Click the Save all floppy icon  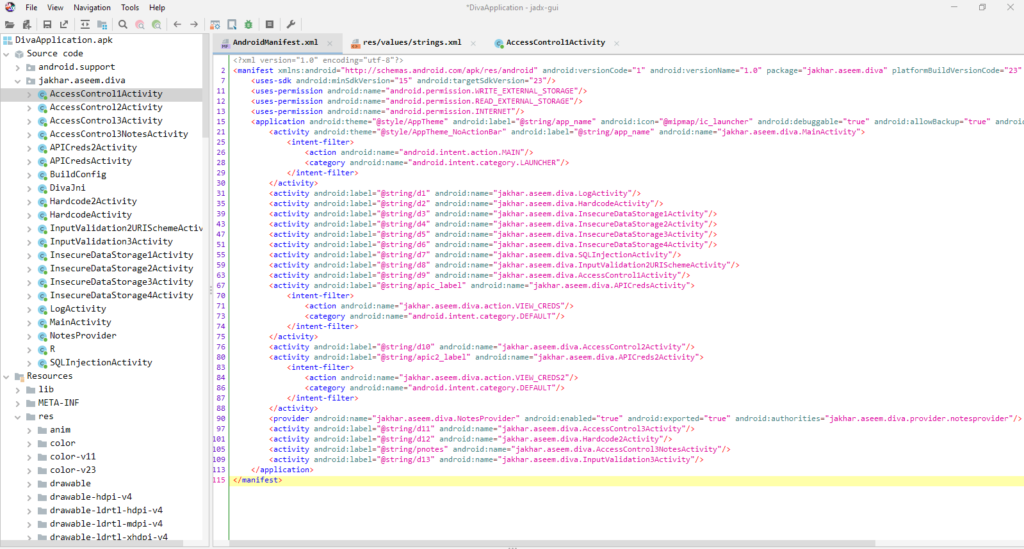(x=47, y=25)
